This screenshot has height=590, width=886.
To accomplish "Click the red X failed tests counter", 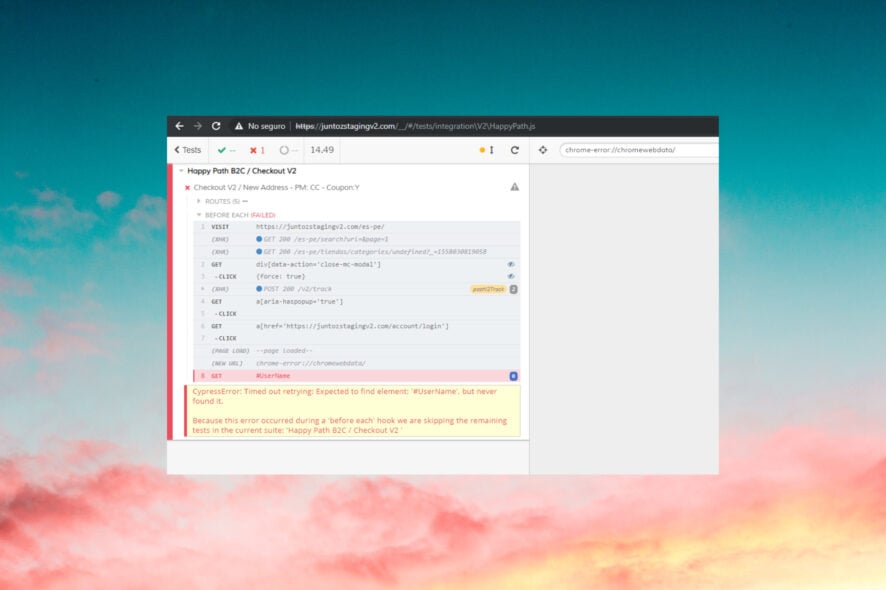I will pyautogui.click(x=258, y=149).
